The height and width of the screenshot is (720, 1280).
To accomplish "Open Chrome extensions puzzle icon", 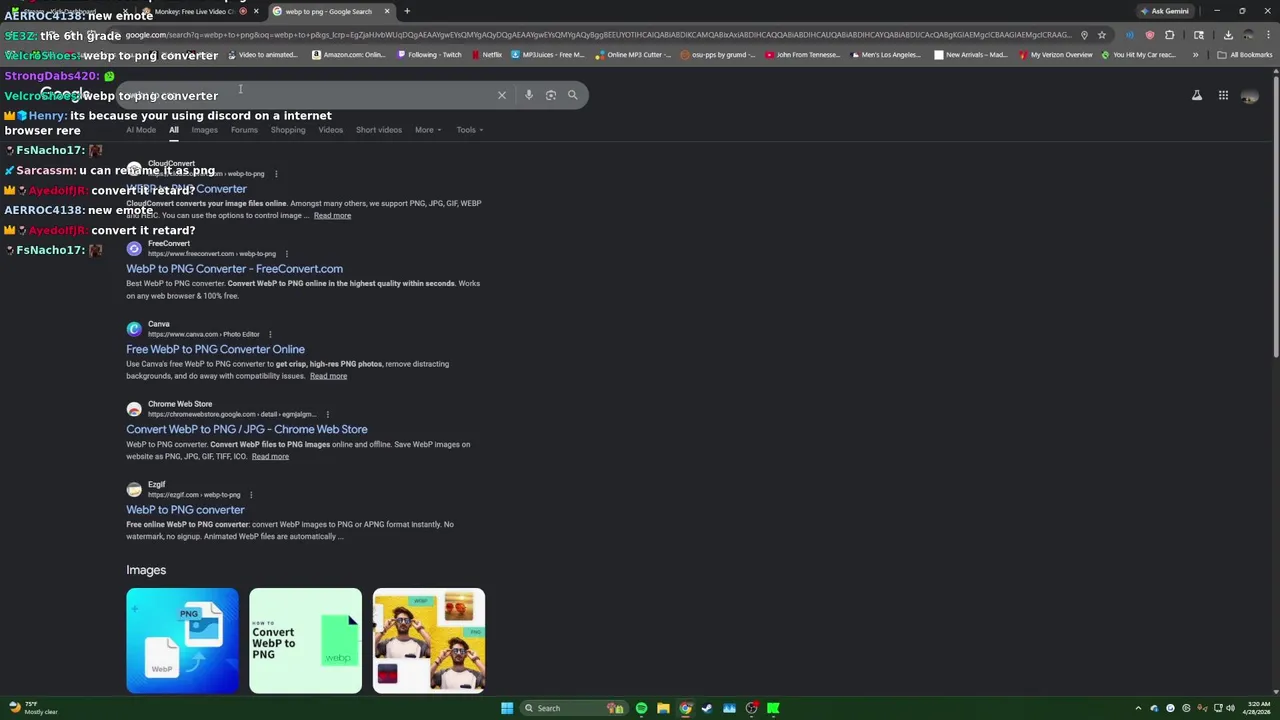I will [x=1170, y=35].
